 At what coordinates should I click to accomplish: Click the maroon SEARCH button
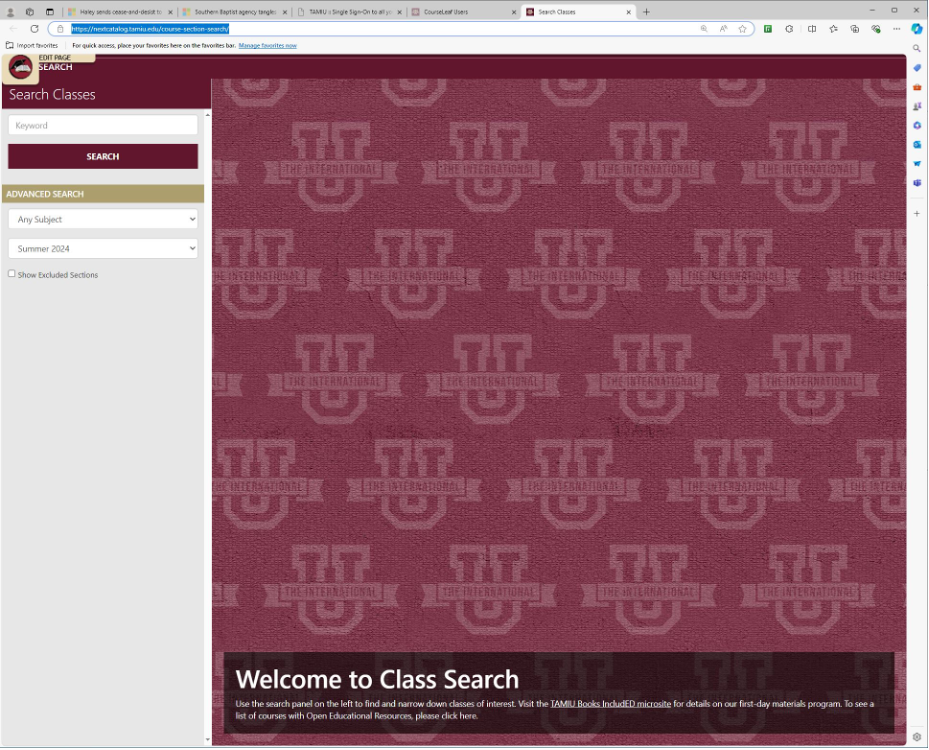[102, 157]
